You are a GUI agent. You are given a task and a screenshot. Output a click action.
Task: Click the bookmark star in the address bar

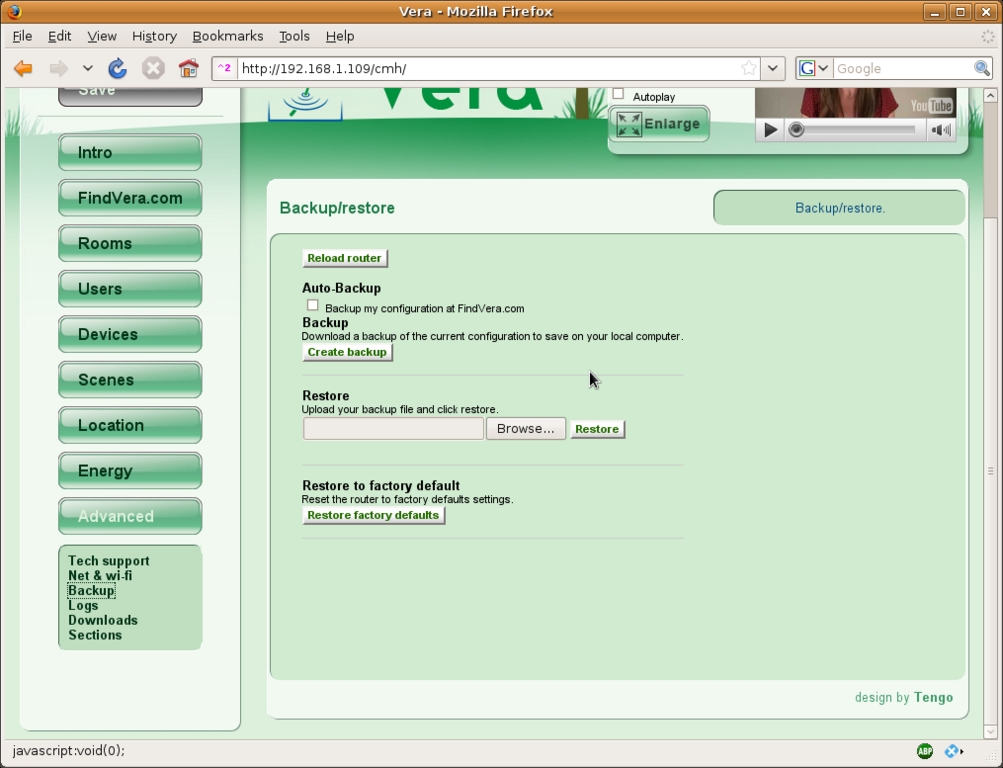pyautogui.click(x=749, y=69)
